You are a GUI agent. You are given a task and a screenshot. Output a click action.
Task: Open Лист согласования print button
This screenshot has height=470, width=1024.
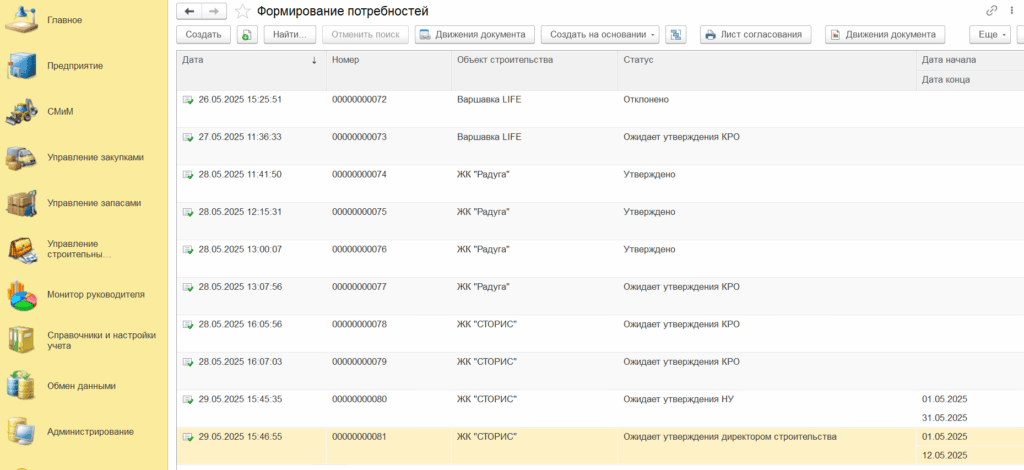click(x=756, y=35)
